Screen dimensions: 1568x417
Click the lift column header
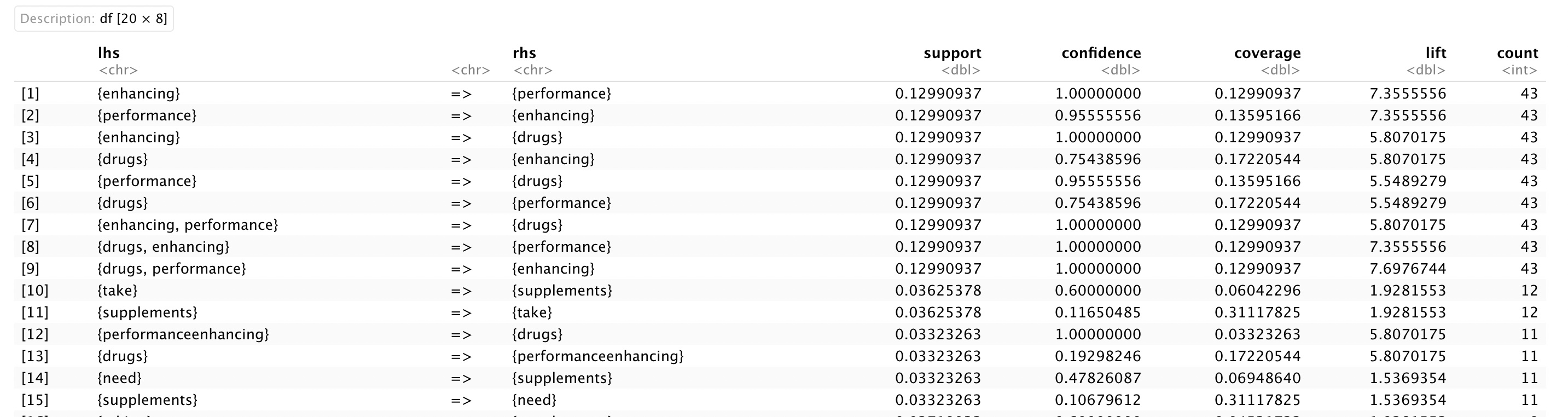pos(1435,54)
